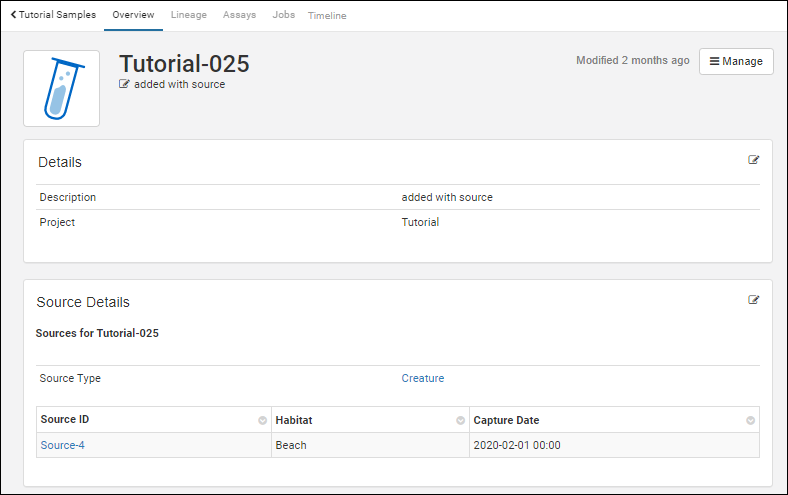Go back to Tutorial Samples

click(53, 15)
